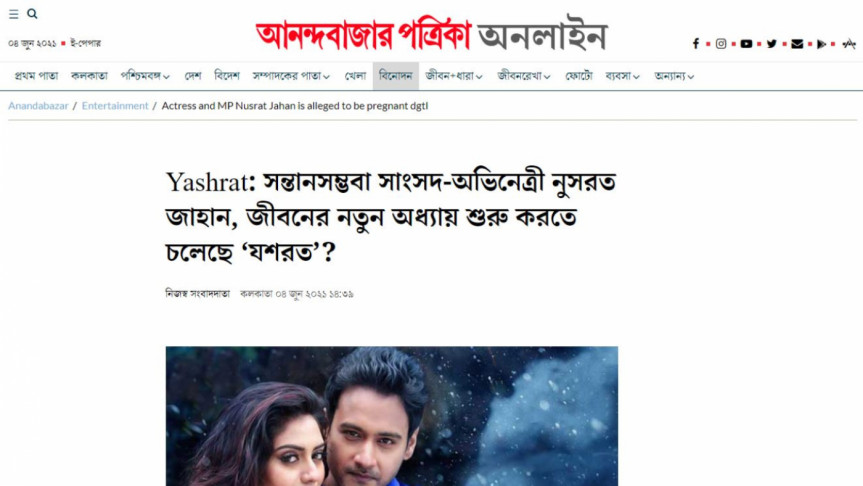Viewport: 863px width, 486px height.
Task: Expand the পশ্চিমবঙ্গ dropdown menu
Action: tap(145, 76)
